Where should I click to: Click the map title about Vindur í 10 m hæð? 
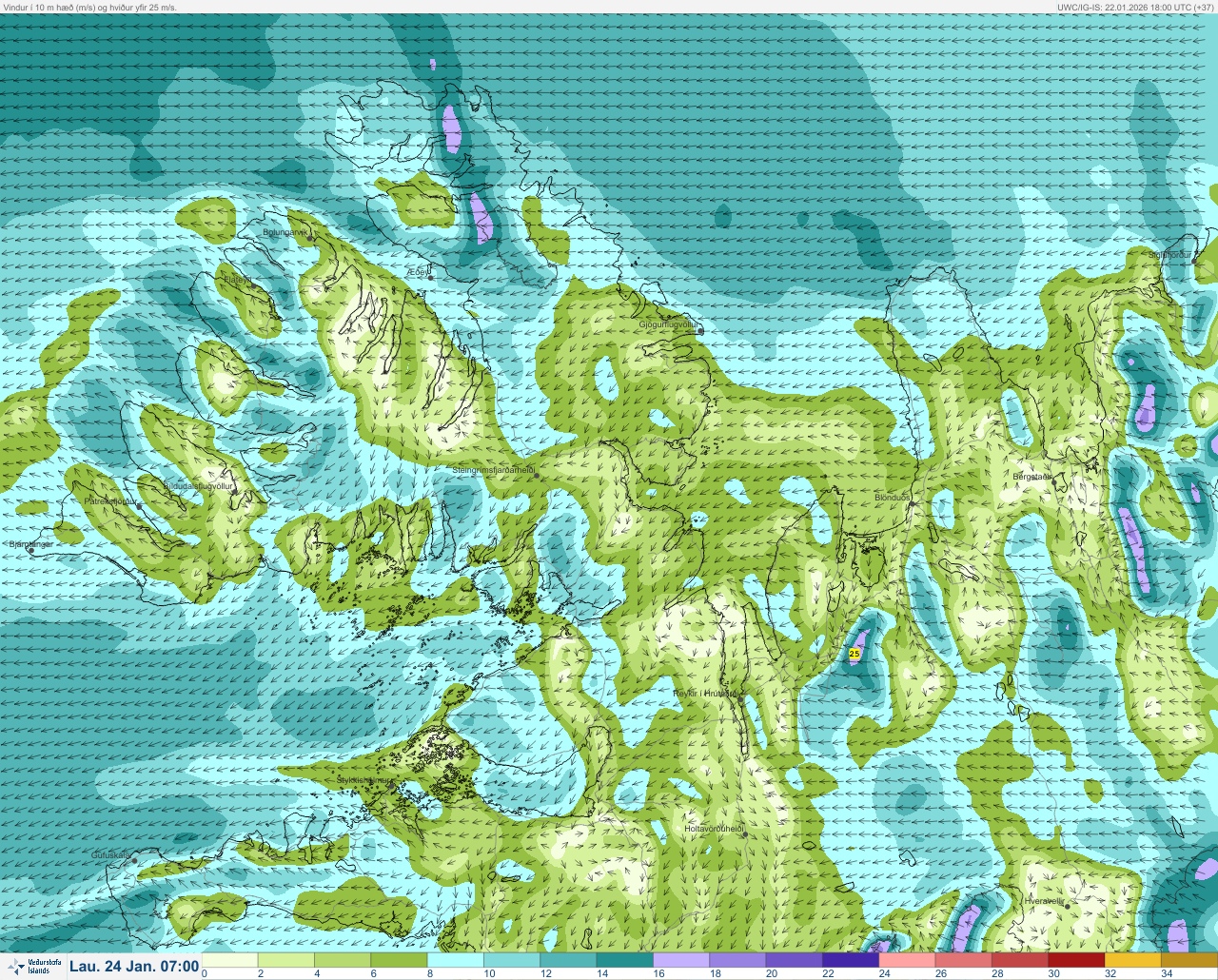pyautogui.click(x=89, y=7)
